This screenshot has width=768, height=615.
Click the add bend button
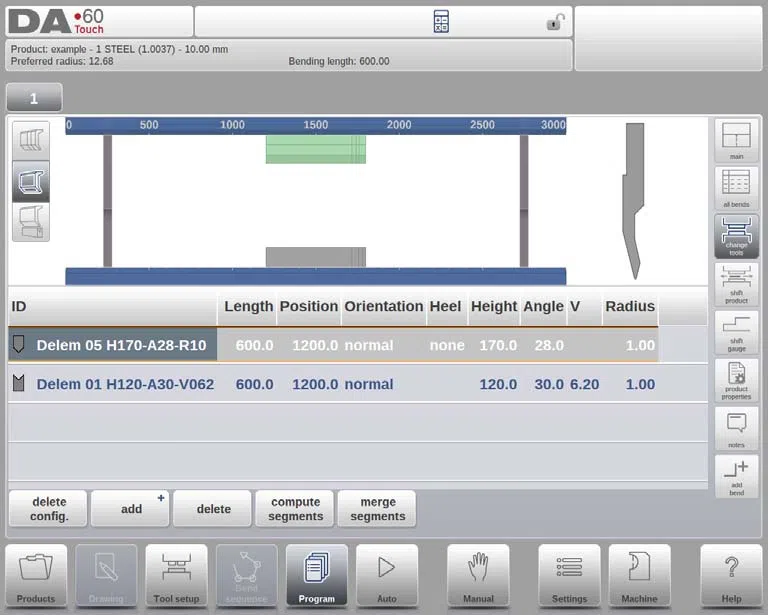click(x=736, y=477)
